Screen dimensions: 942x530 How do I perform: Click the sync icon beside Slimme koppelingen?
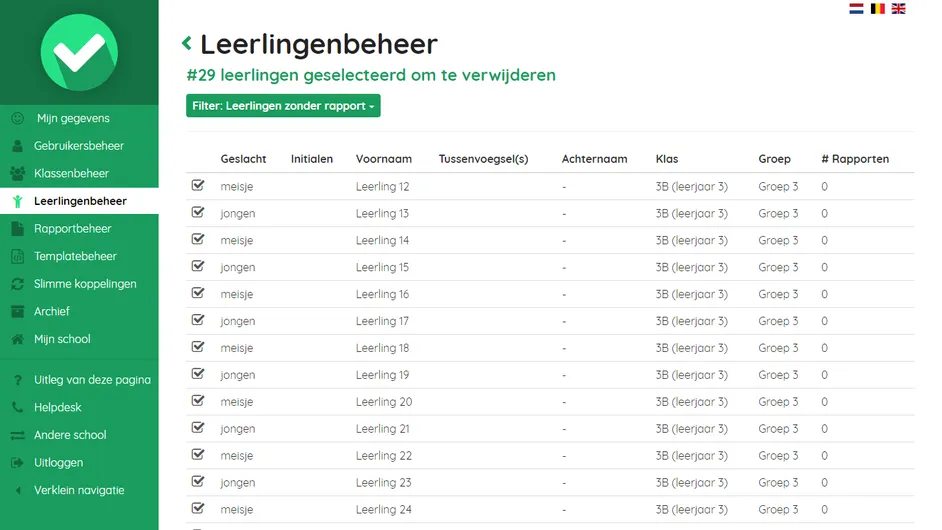pyautogui.click(x=17, y=284)
